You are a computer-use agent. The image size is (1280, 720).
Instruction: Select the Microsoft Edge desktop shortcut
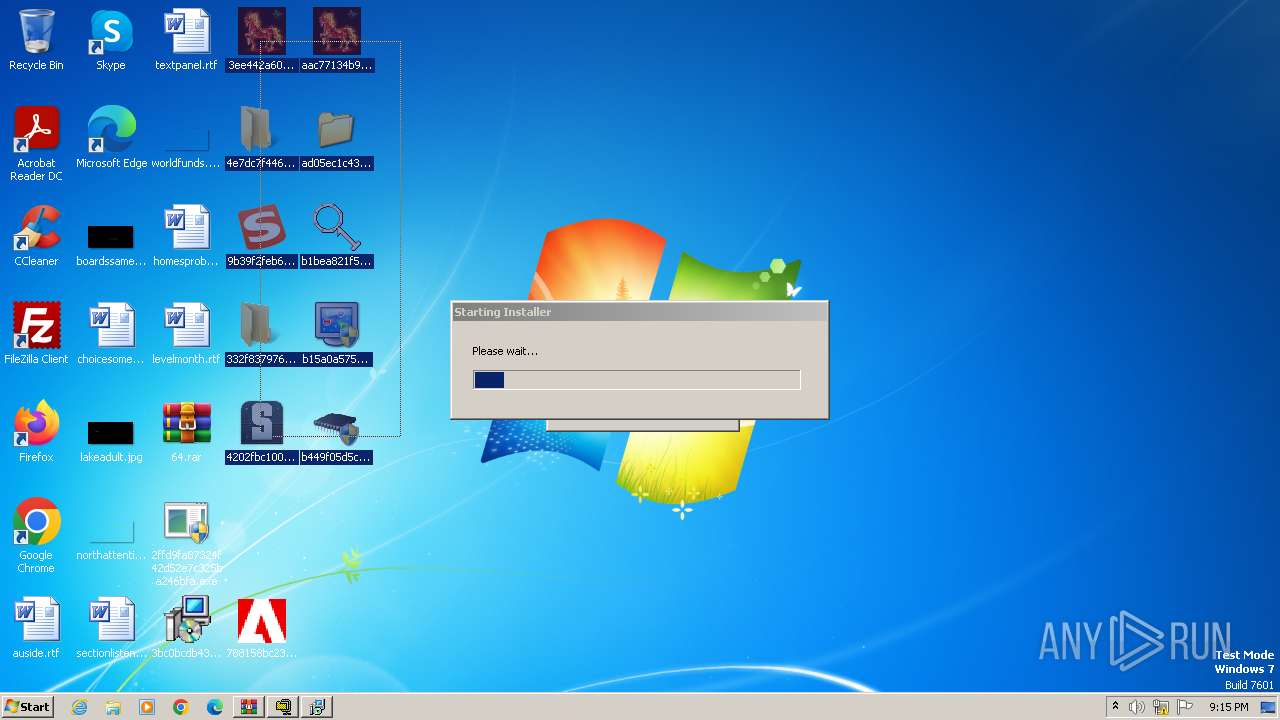111,138
